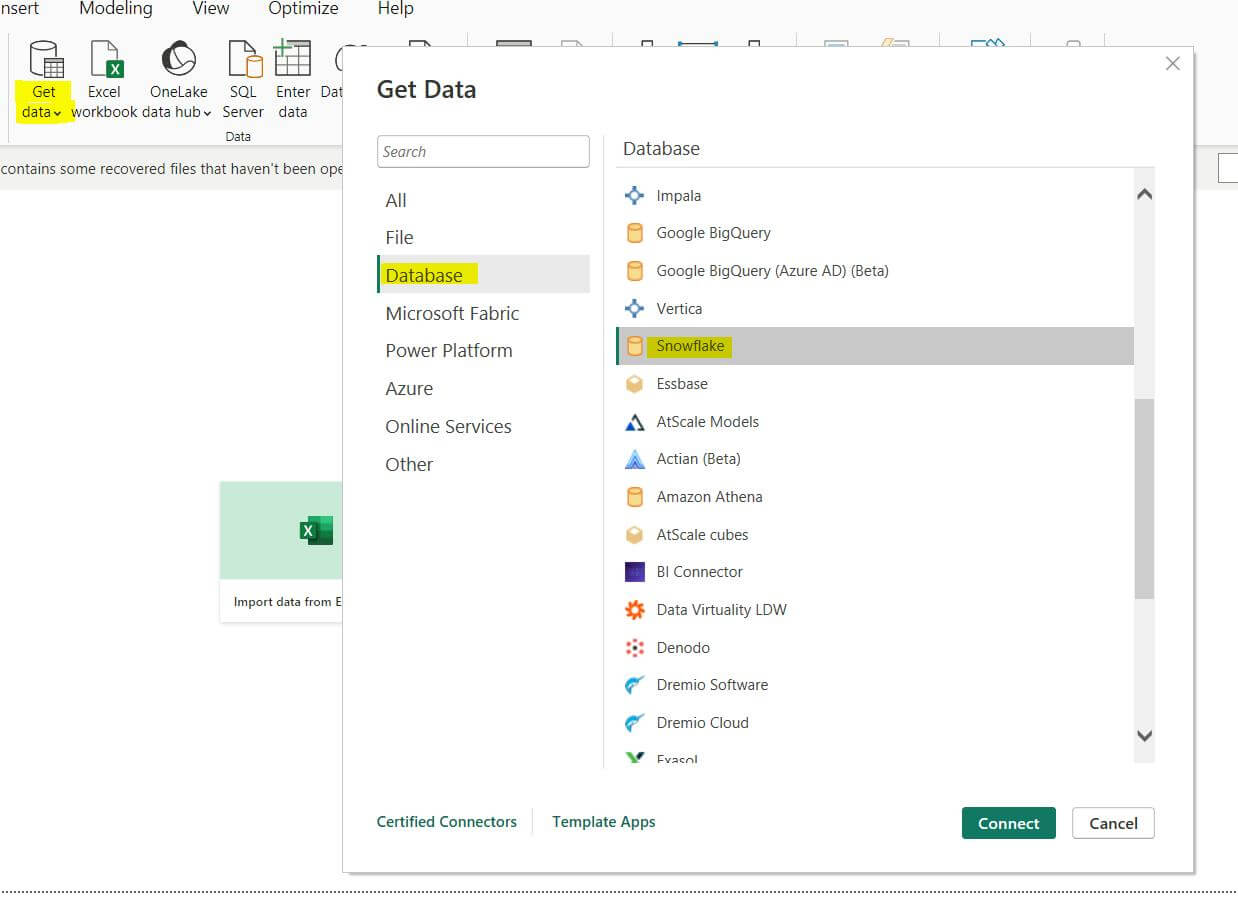Select the File category
Screen dimensions: 1238x900
[483, 237]
